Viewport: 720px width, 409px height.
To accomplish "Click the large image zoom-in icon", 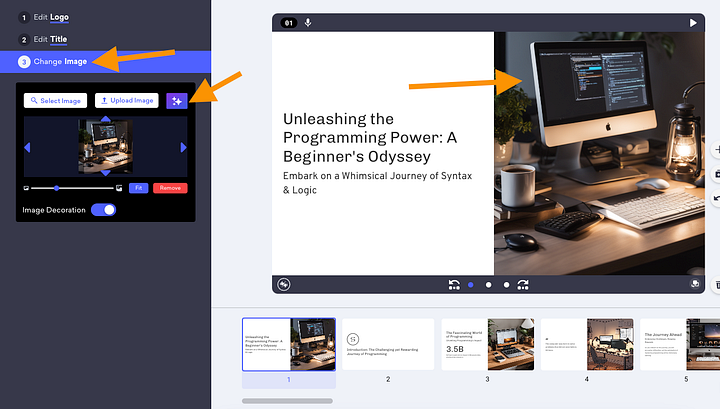I will tap(119, 188).
